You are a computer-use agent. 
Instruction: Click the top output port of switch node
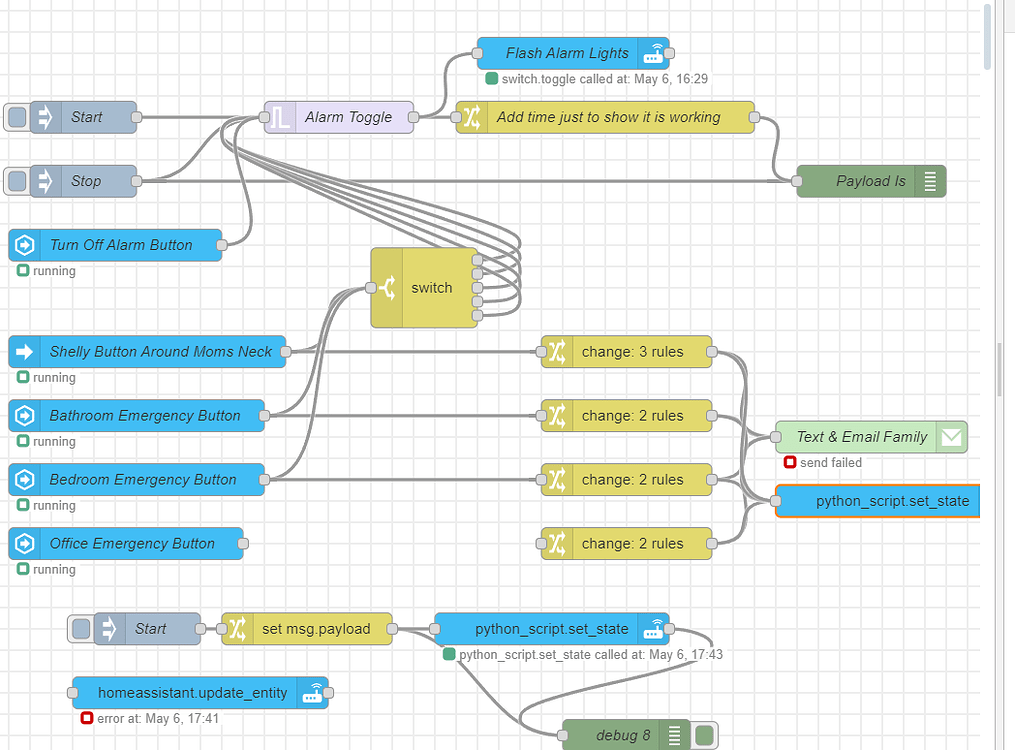(478, 260)
